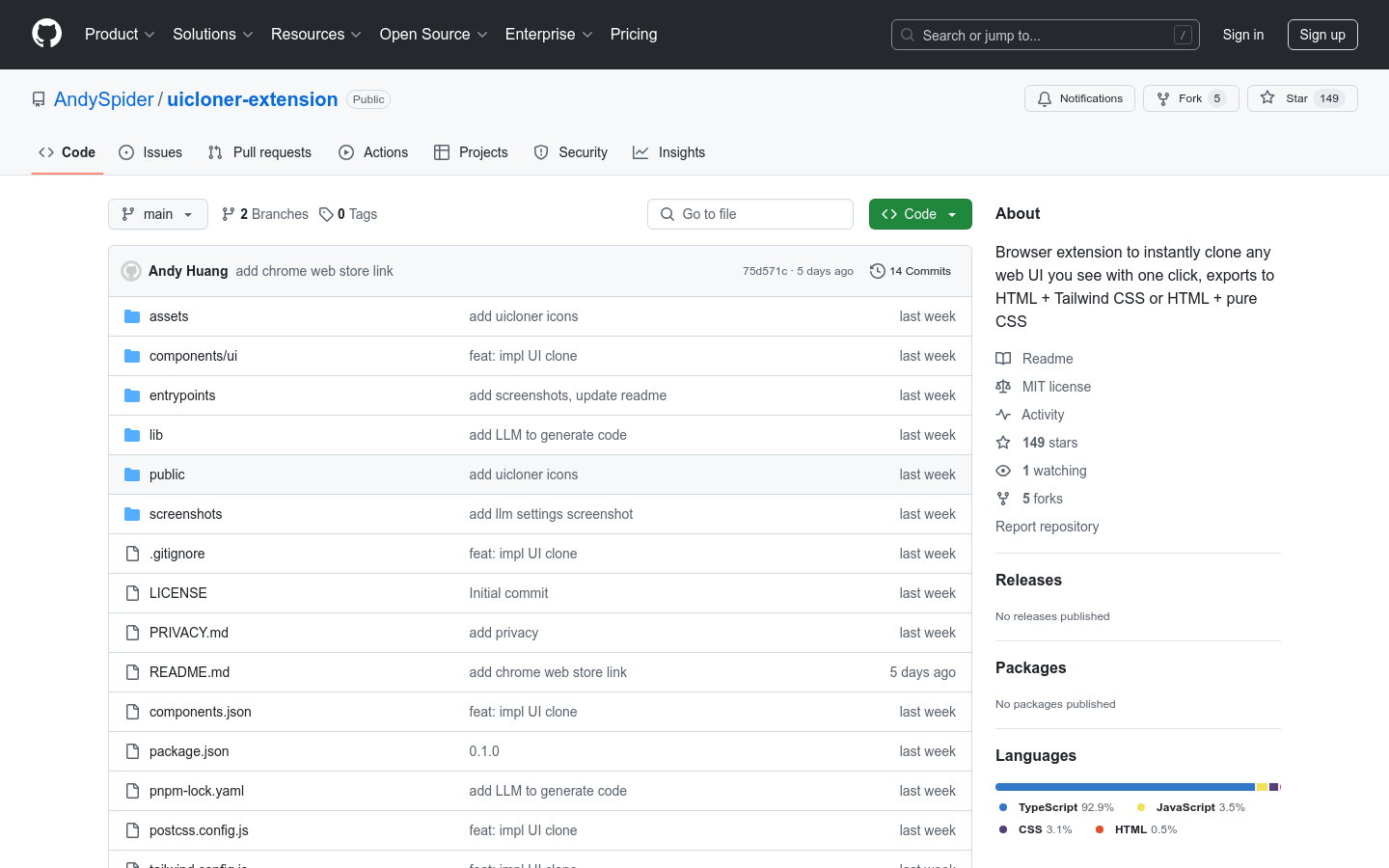Screen dimensions: 1389x868
Task: Open the Readme link in About
Action: click(x=1034, y=359)
